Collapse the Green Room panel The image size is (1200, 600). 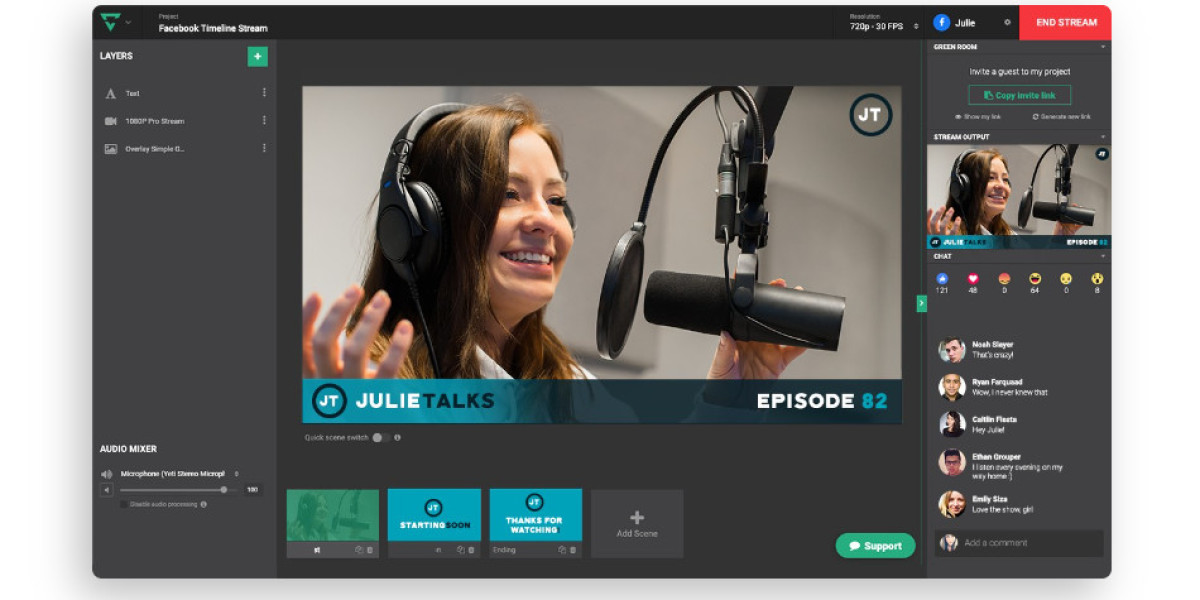tap(1103, 46)
